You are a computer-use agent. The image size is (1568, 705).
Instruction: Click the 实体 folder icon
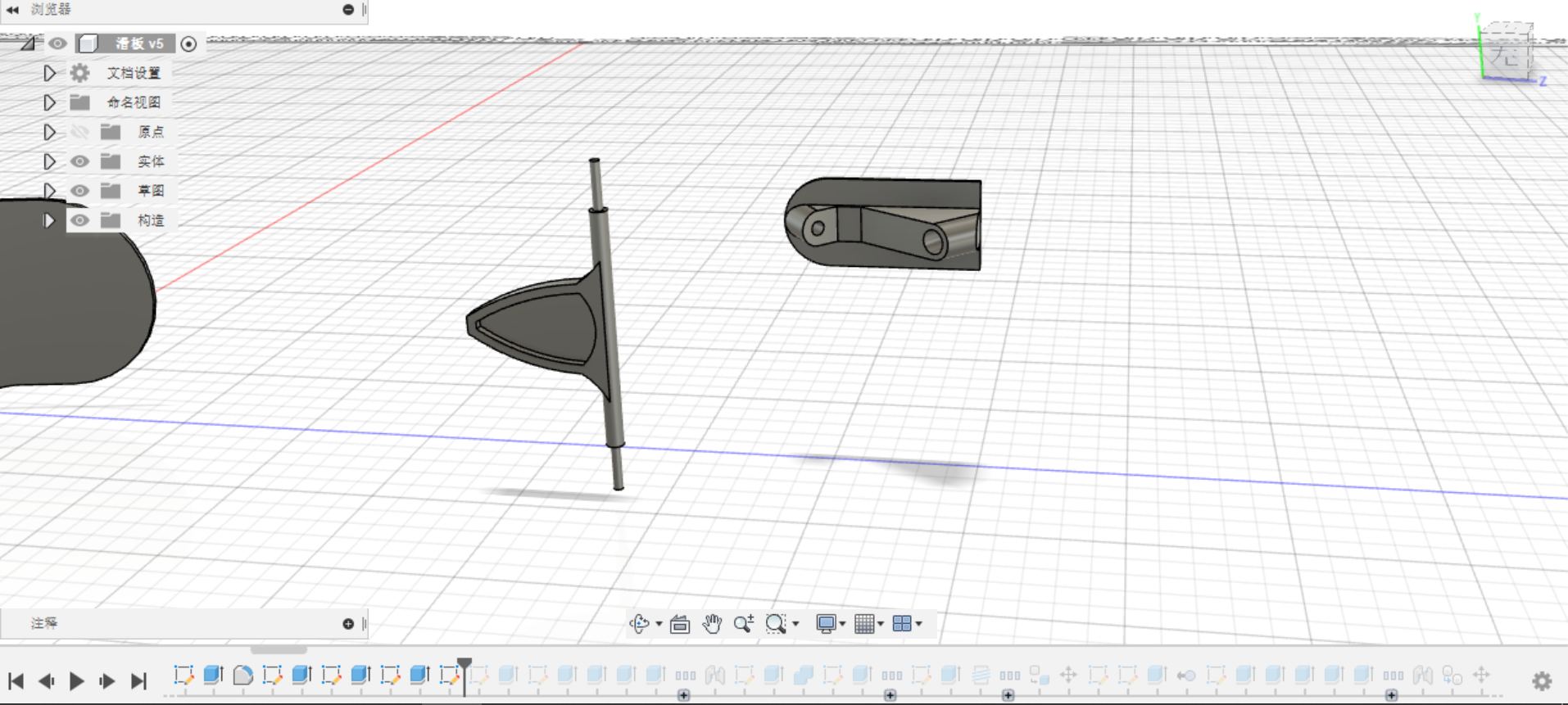point(111,161)
